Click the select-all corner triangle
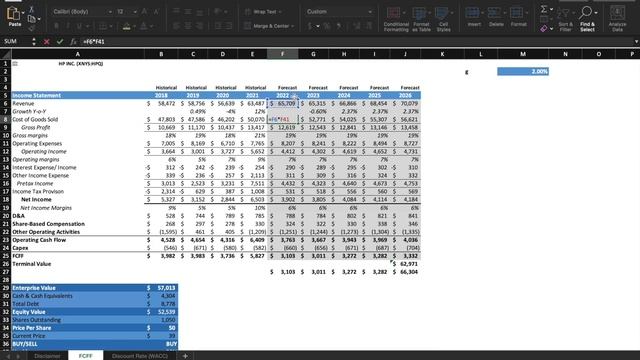Viewport: 640px width, 360px height. click(6, 54)
